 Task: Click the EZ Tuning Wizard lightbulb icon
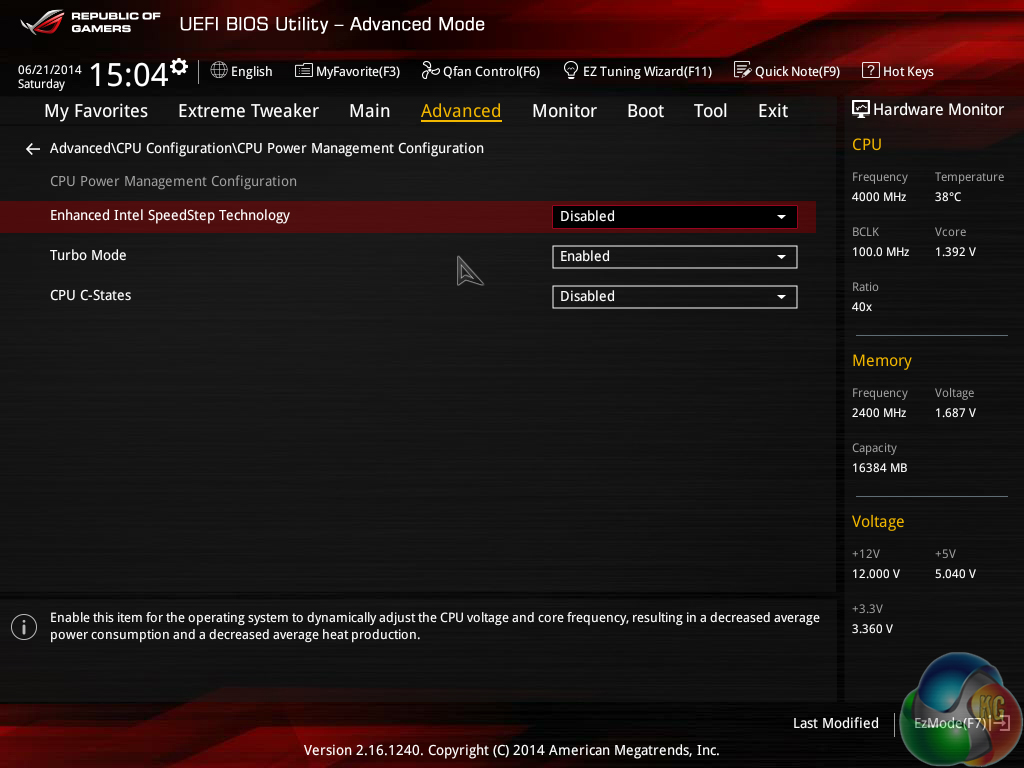tap(570, 70)
